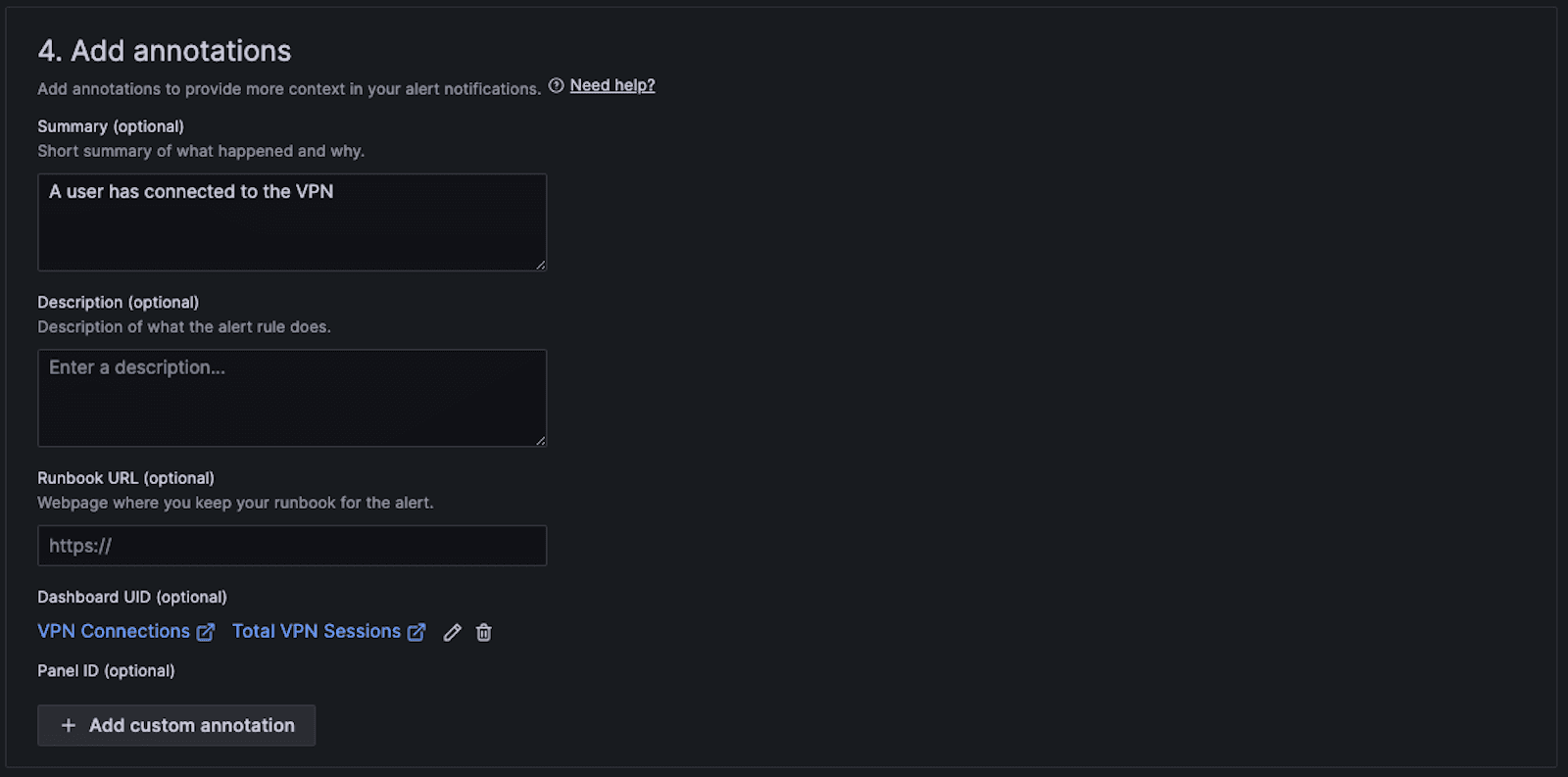This screenshot has height=777, width=1568.
Task: Delete the linked dashboard via the trash icon
Action: (x=483, y=633)
